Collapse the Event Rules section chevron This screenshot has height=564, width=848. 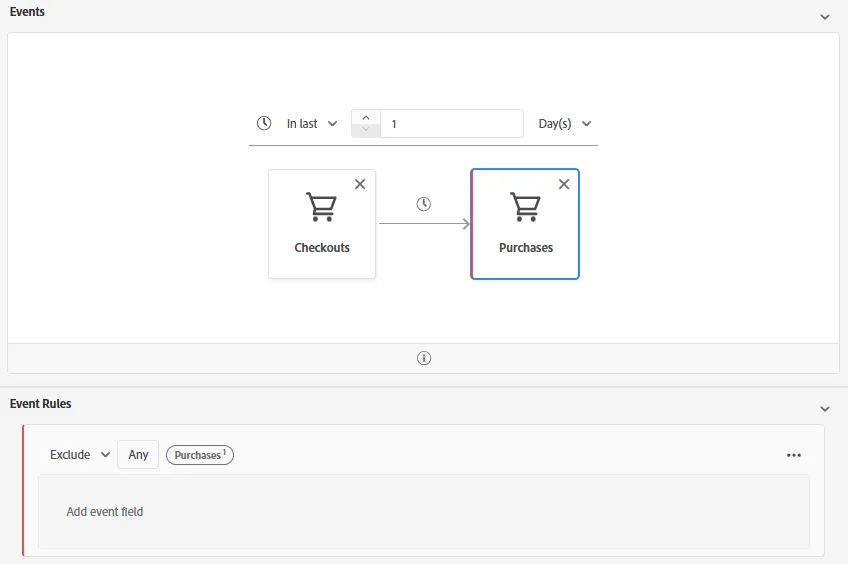pyautogui.click(x=825, y=409)
